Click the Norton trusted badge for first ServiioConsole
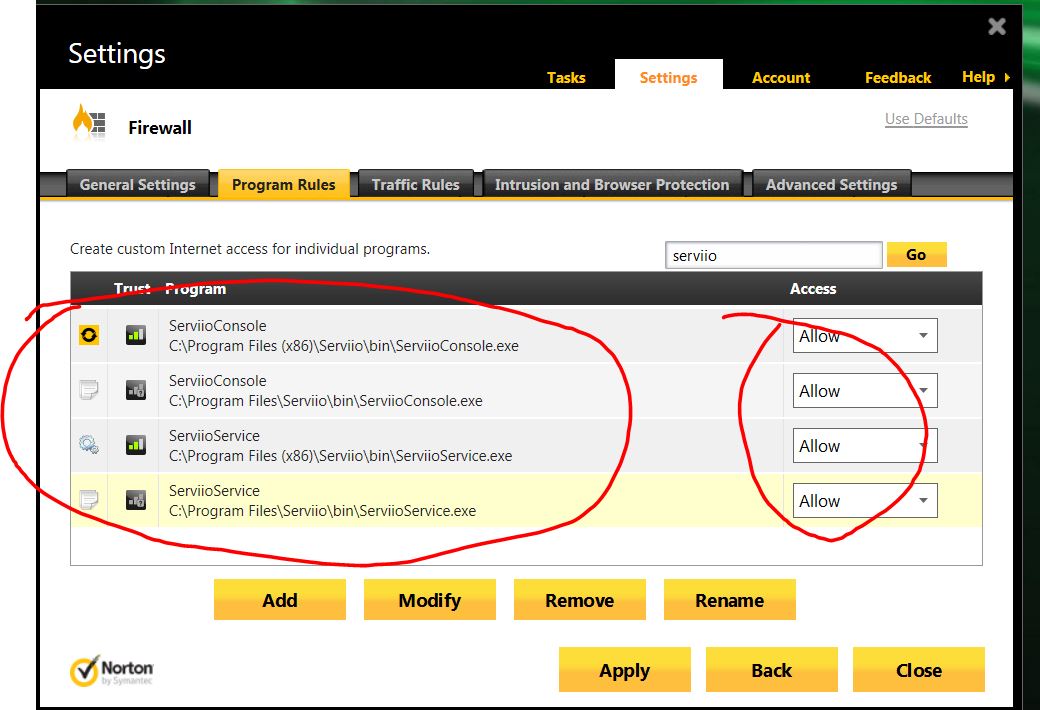1040x710 pixels. (x=88, y=335)
